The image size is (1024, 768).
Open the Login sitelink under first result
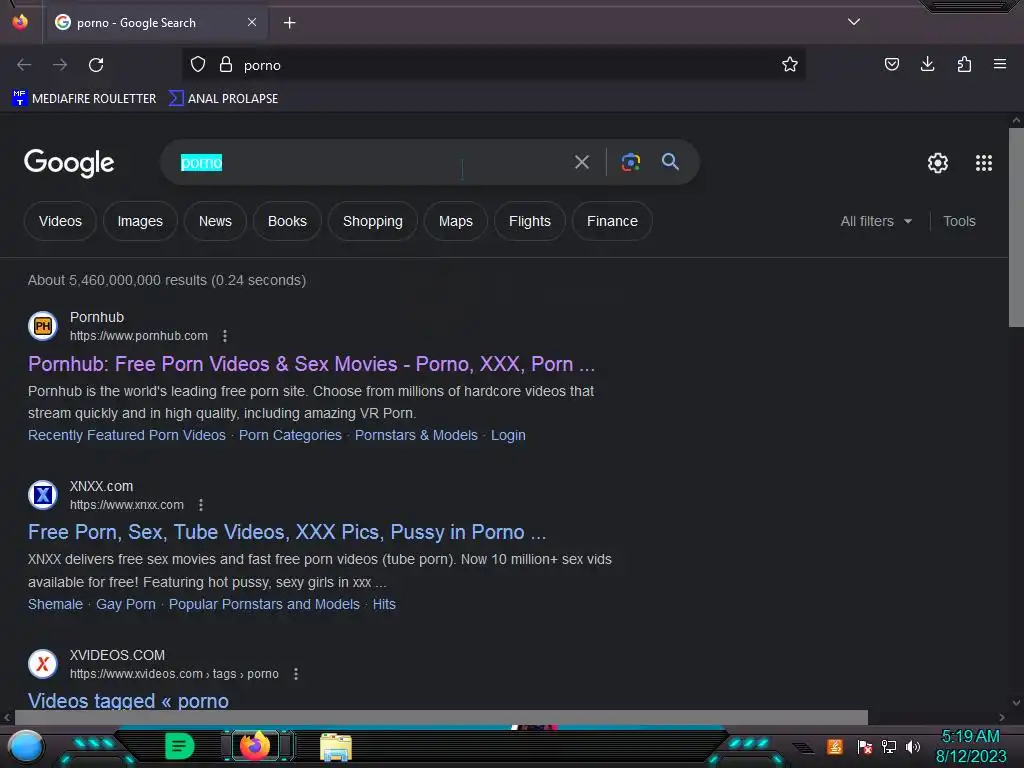point(508,435)
